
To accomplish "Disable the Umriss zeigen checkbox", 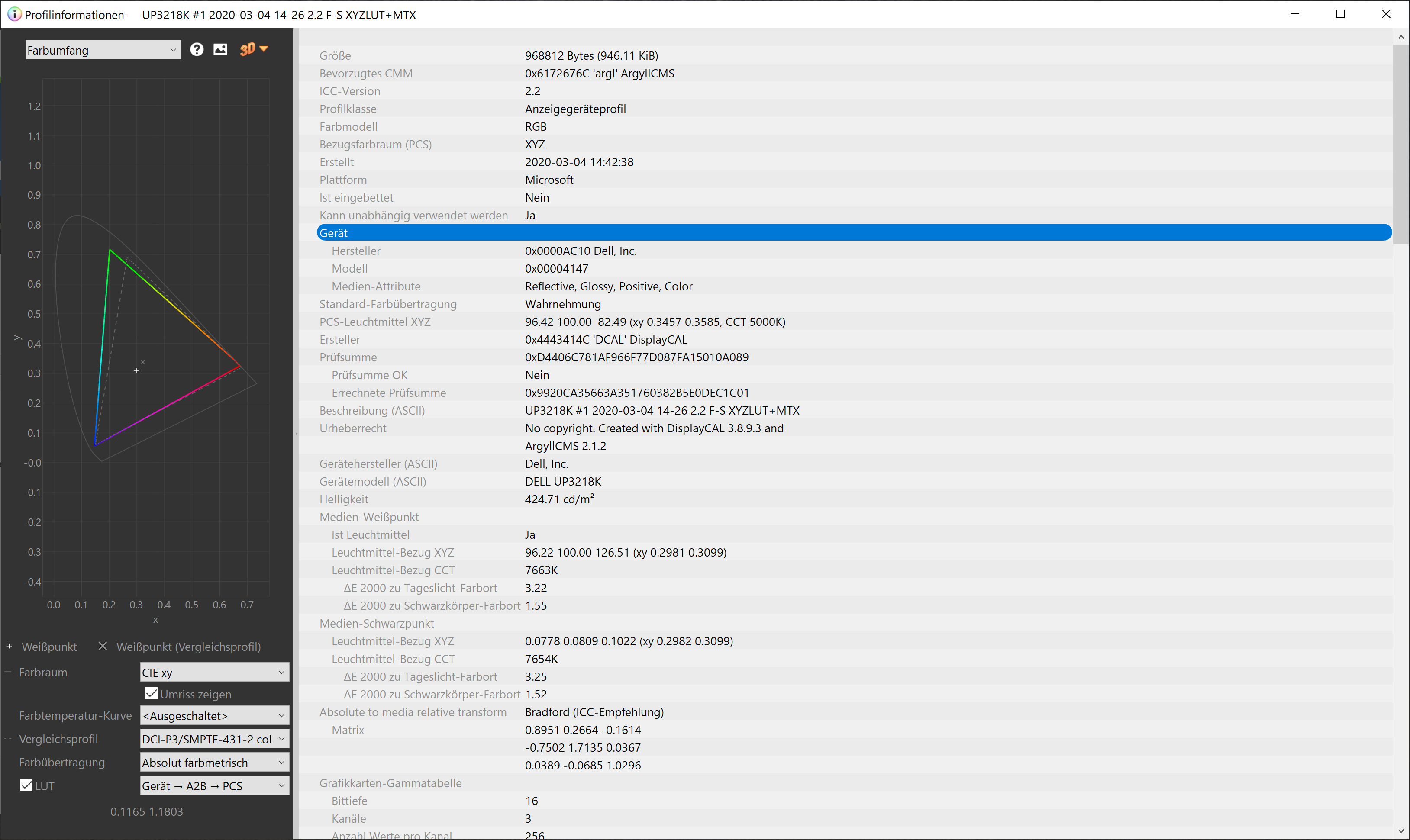I will coord(151,693).
